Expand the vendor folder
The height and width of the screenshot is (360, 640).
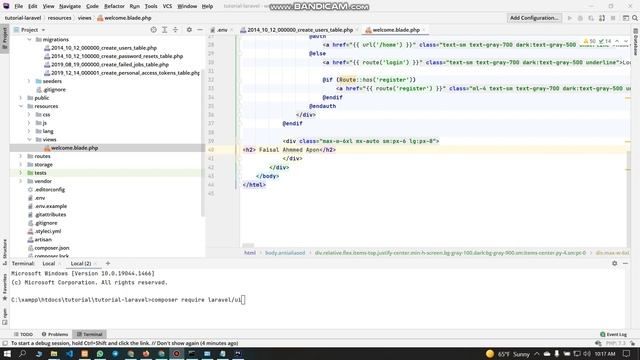21,181
